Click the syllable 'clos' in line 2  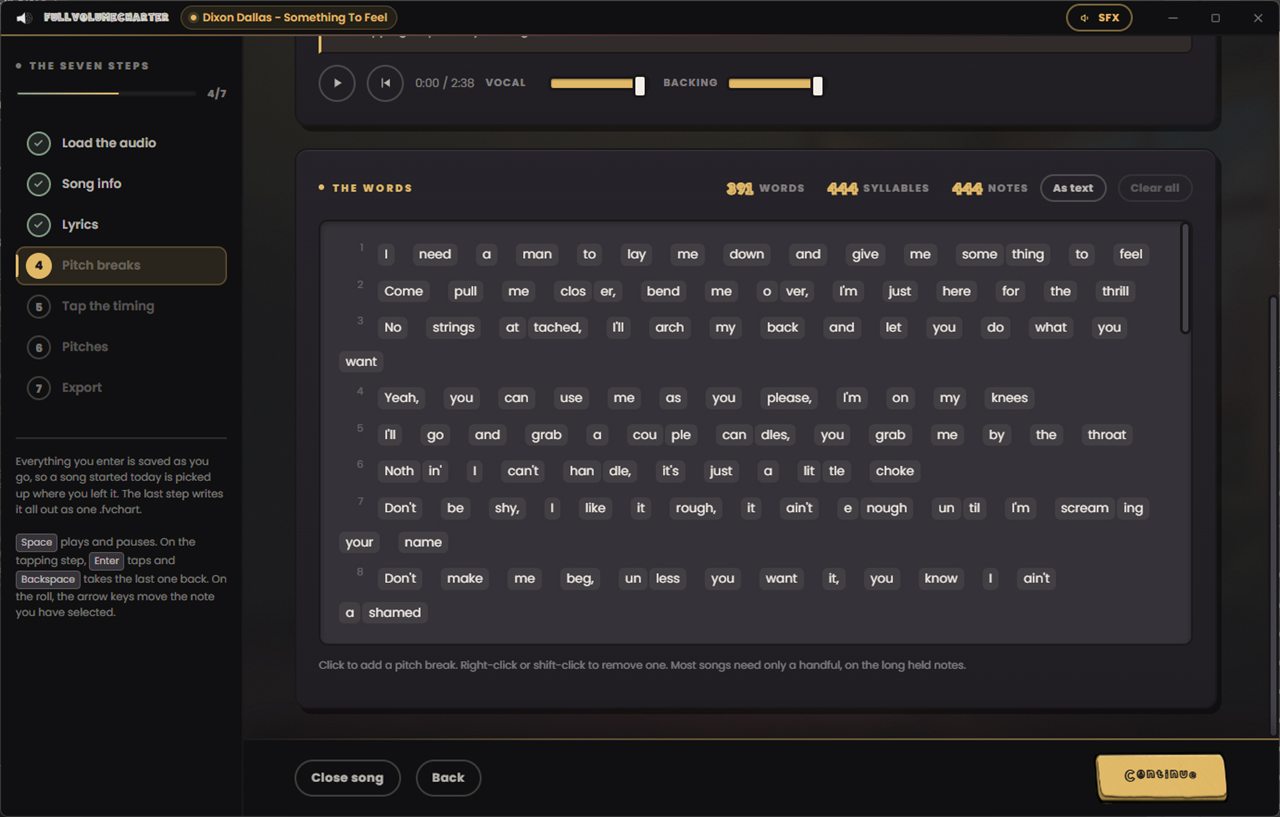point(573,291)
